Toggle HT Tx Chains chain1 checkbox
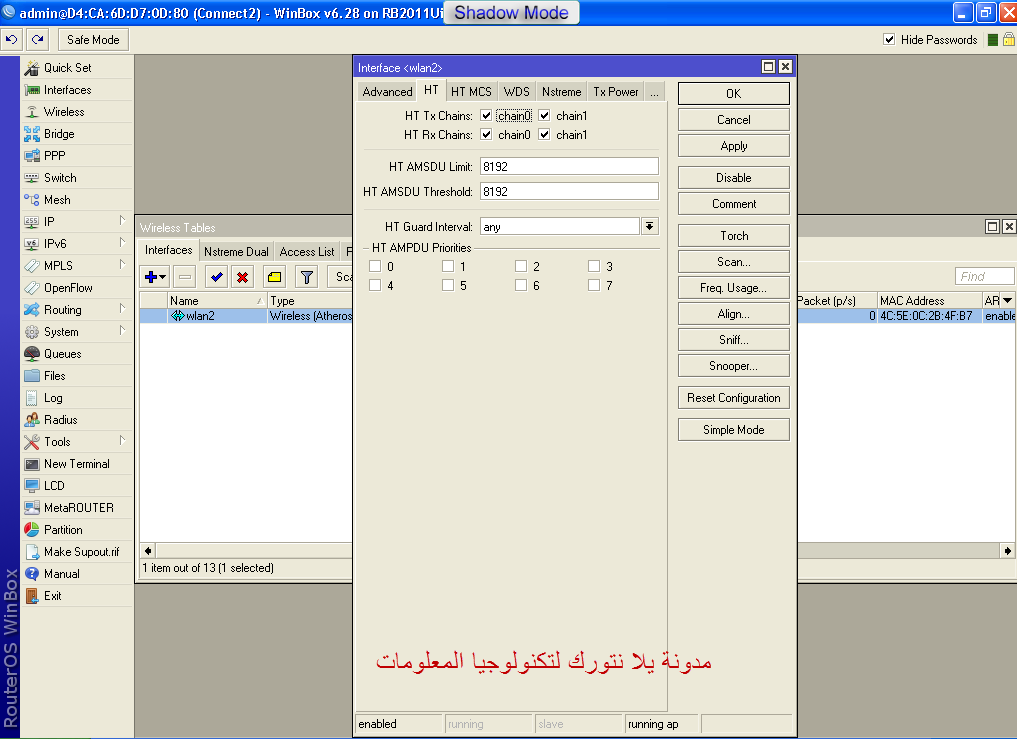This screenshot has height=739, width=1017. click(544, 115)
